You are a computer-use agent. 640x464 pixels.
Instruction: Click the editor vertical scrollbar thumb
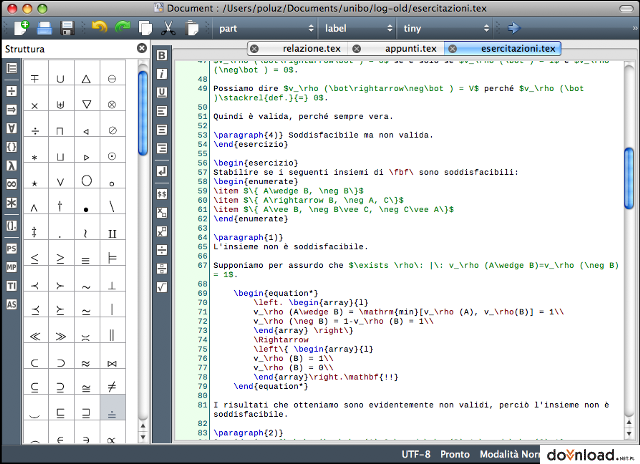[629, 178]
